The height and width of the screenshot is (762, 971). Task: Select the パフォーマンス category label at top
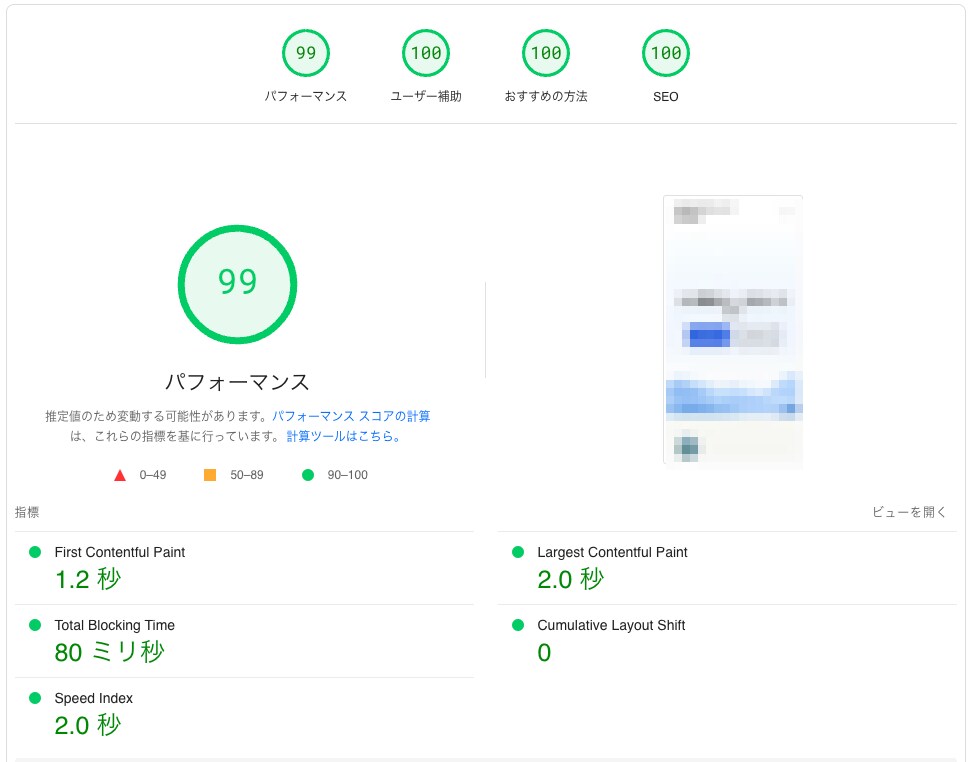(x=306, y=97)
